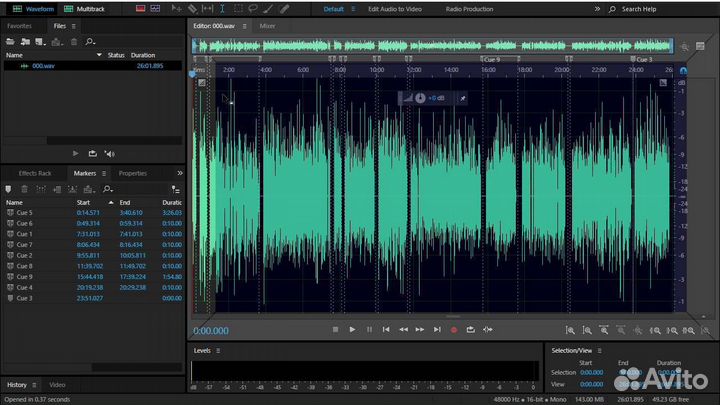Toggle the HUD pin icon
The image size is (720, 405).
pos(463,98)
